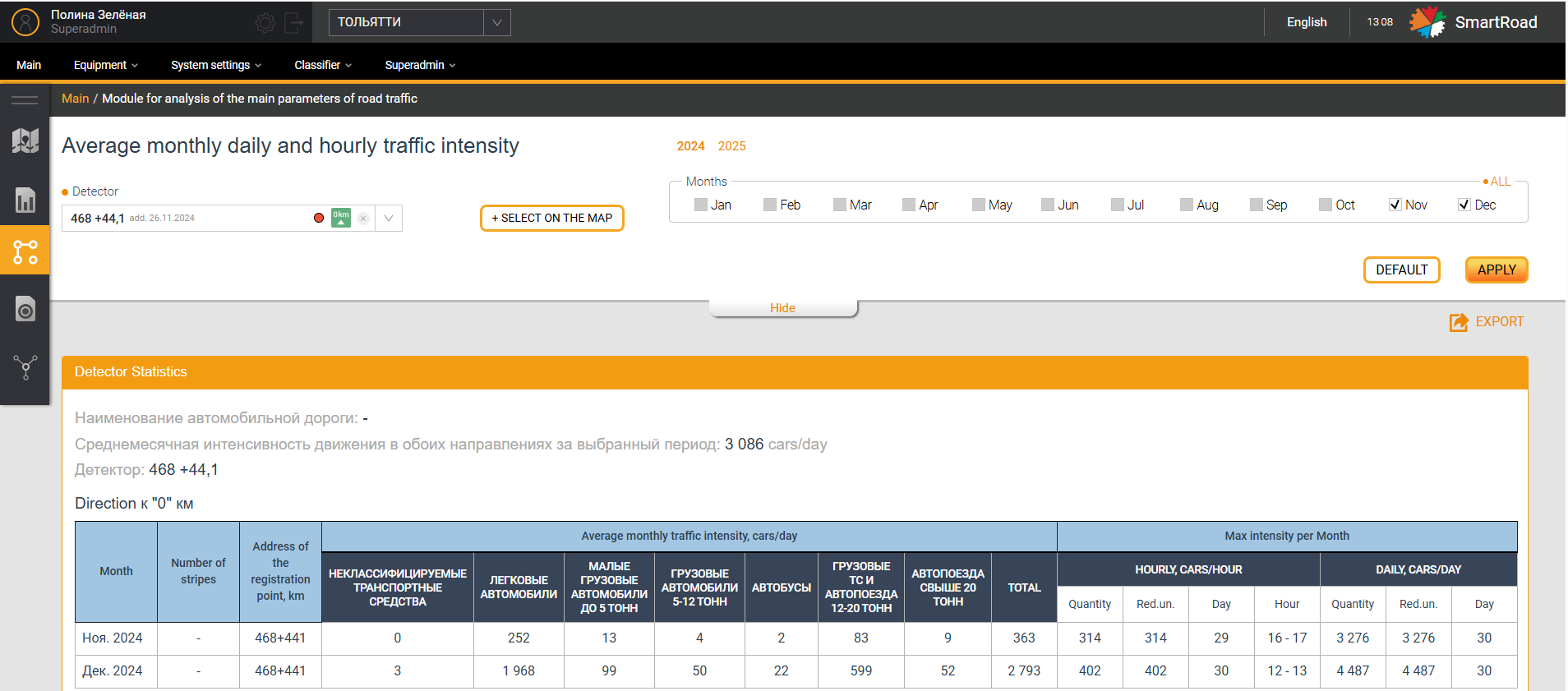Screen dimensions: 1568x691
Task: Open the user profile avatar icon
Action: click(25, 22)
